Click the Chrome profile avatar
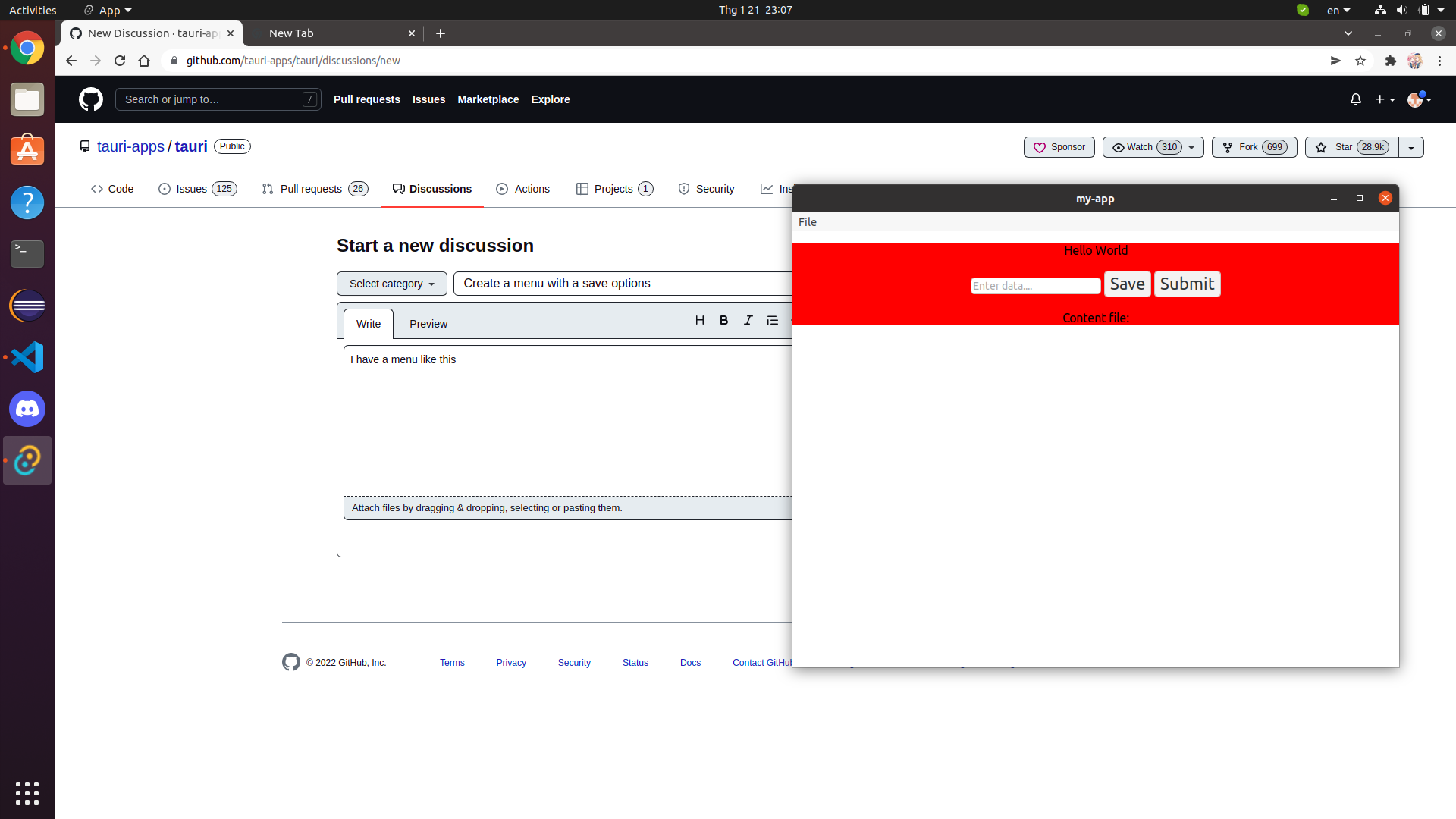The image size is (1456, 819). 1415,61
